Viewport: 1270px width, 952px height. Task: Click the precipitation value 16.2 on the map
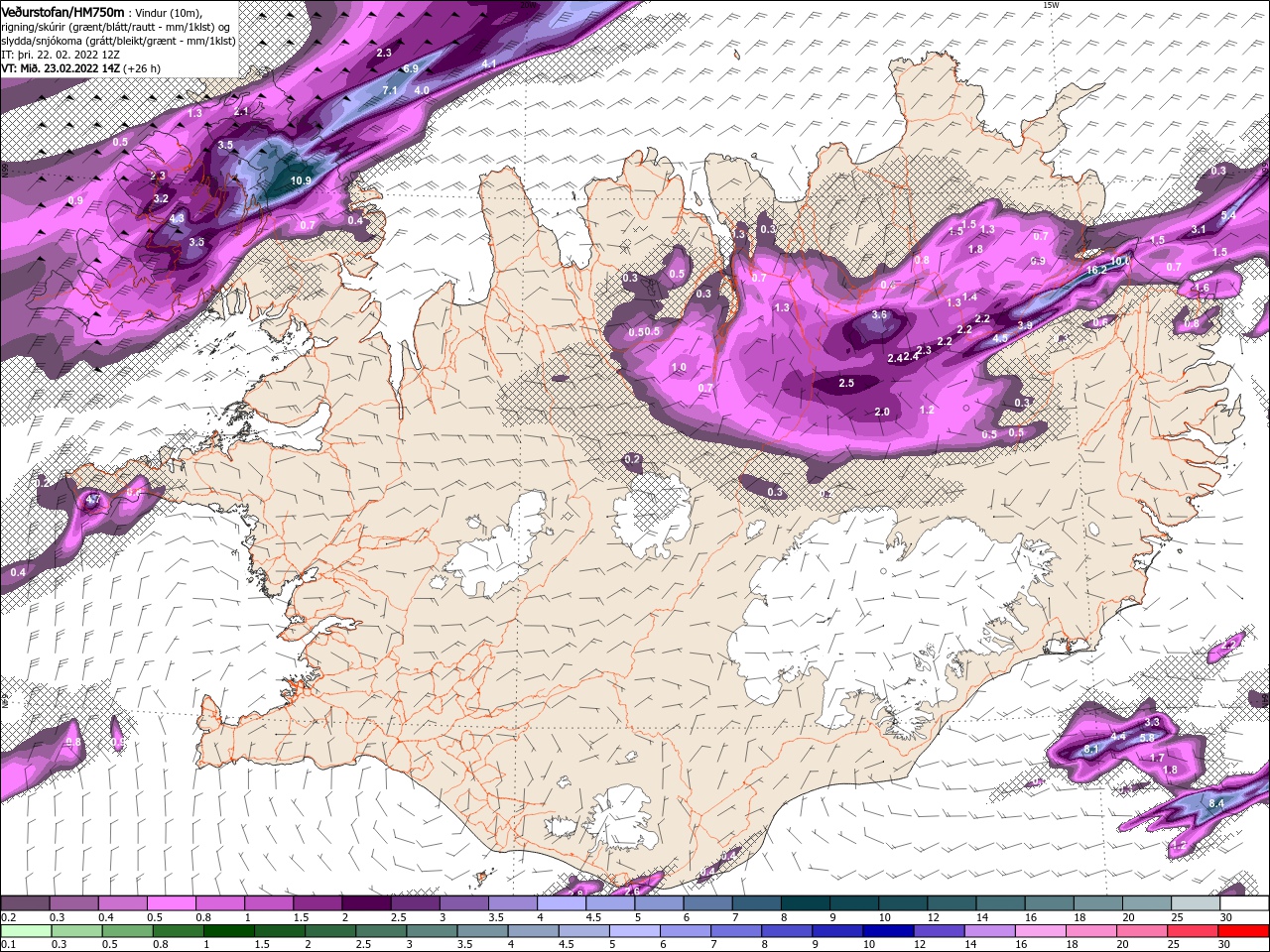coord(1096,270)
